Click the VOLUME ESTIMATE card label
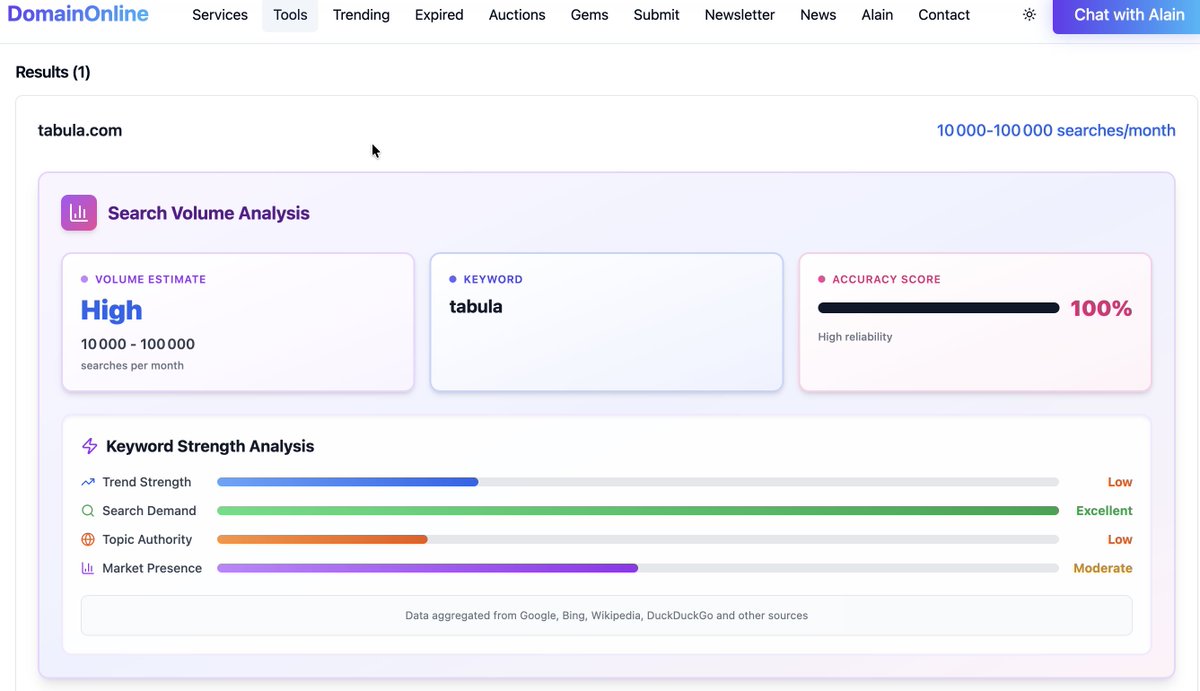 pyautogui.click(x=150, y=280)
